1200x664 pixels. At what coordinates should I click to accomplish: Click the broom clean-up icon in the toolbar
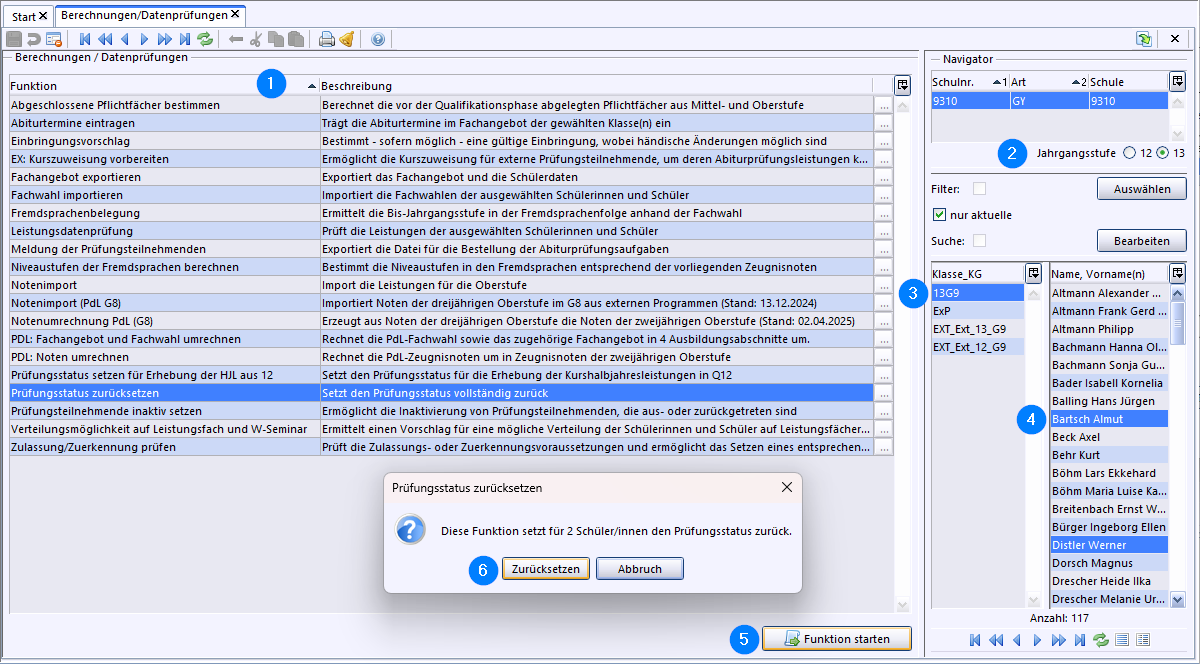click(x=346, y=40)
